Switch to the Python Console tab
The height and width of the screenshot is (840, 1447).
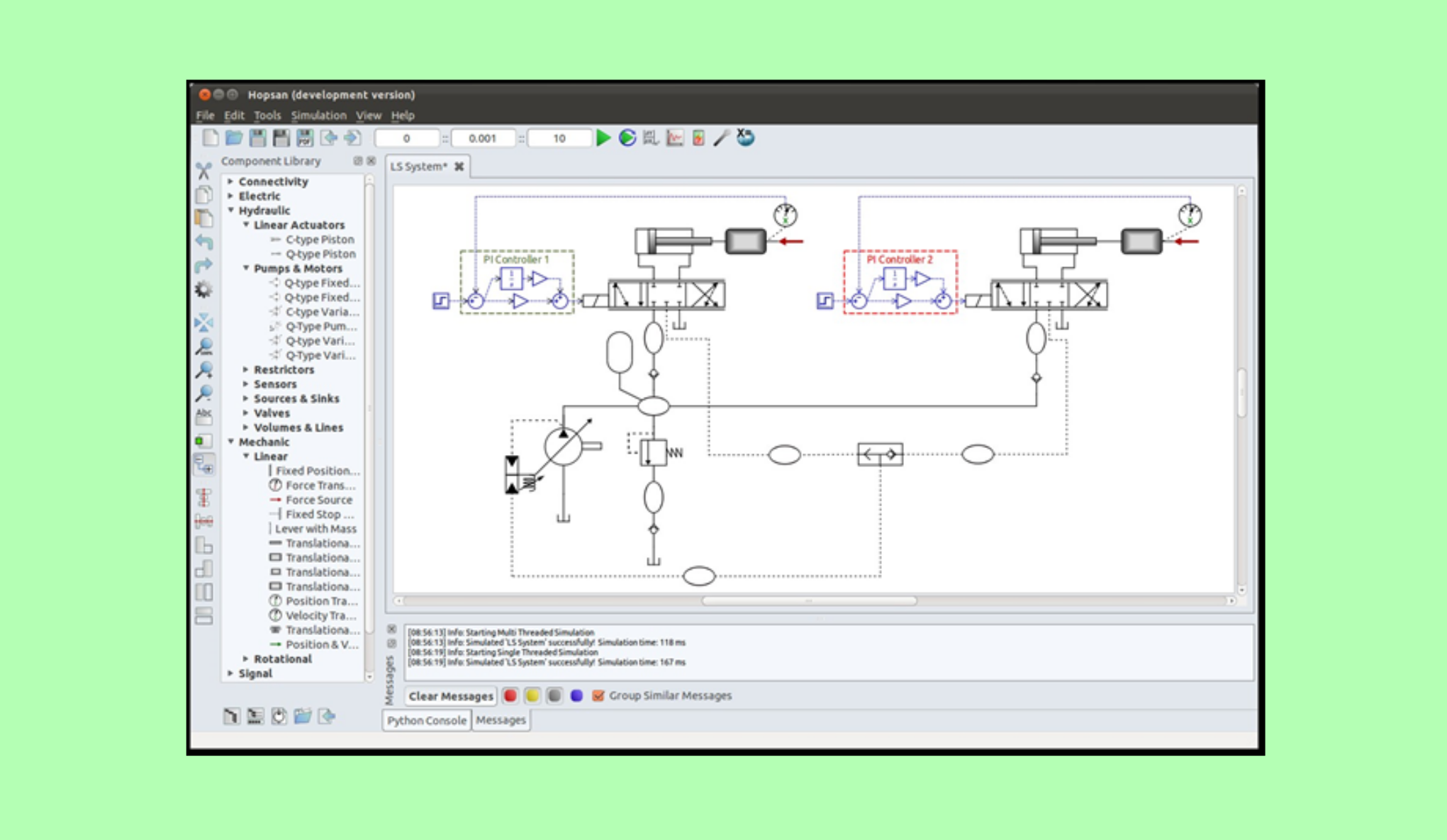coord(427,720)
